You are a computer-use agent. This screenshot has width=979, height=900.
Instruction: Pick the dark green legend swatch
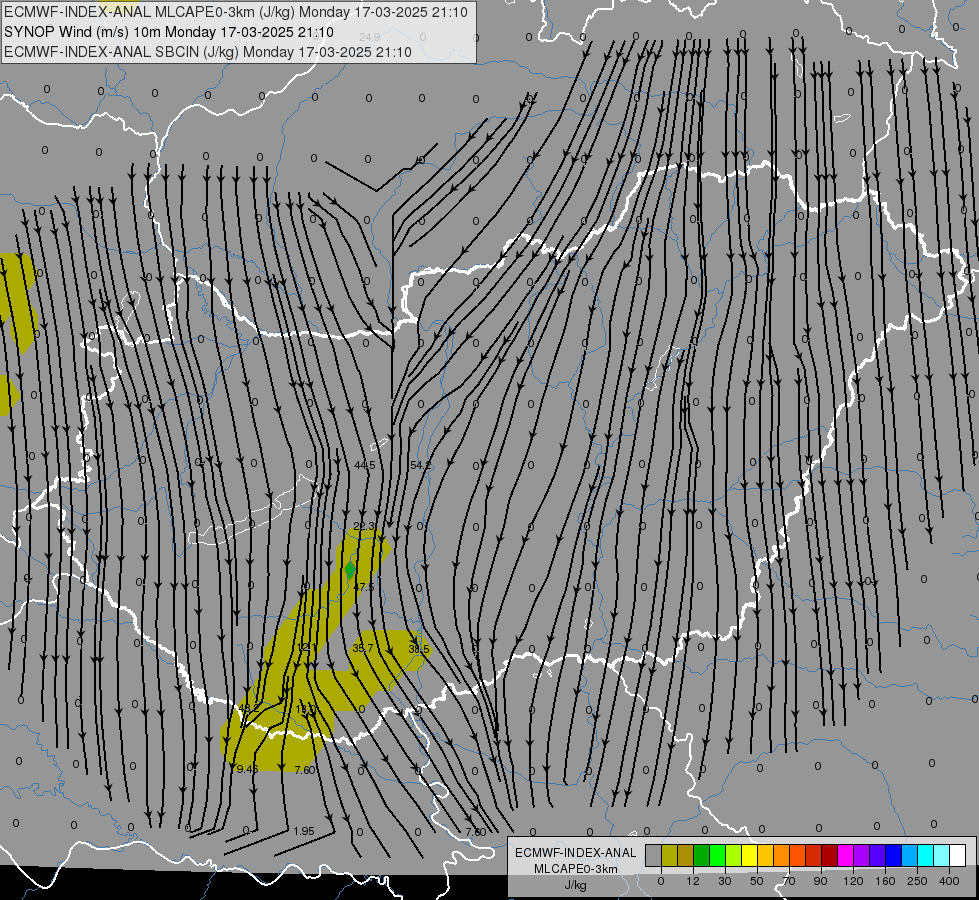tap(701, 855)
